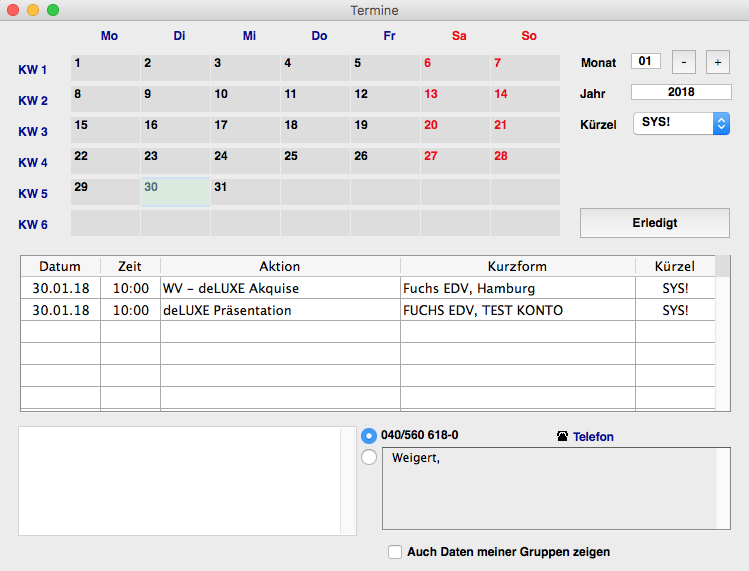Select day 30 in the calendar
The image size is (749, 571).
coord(175,192)
